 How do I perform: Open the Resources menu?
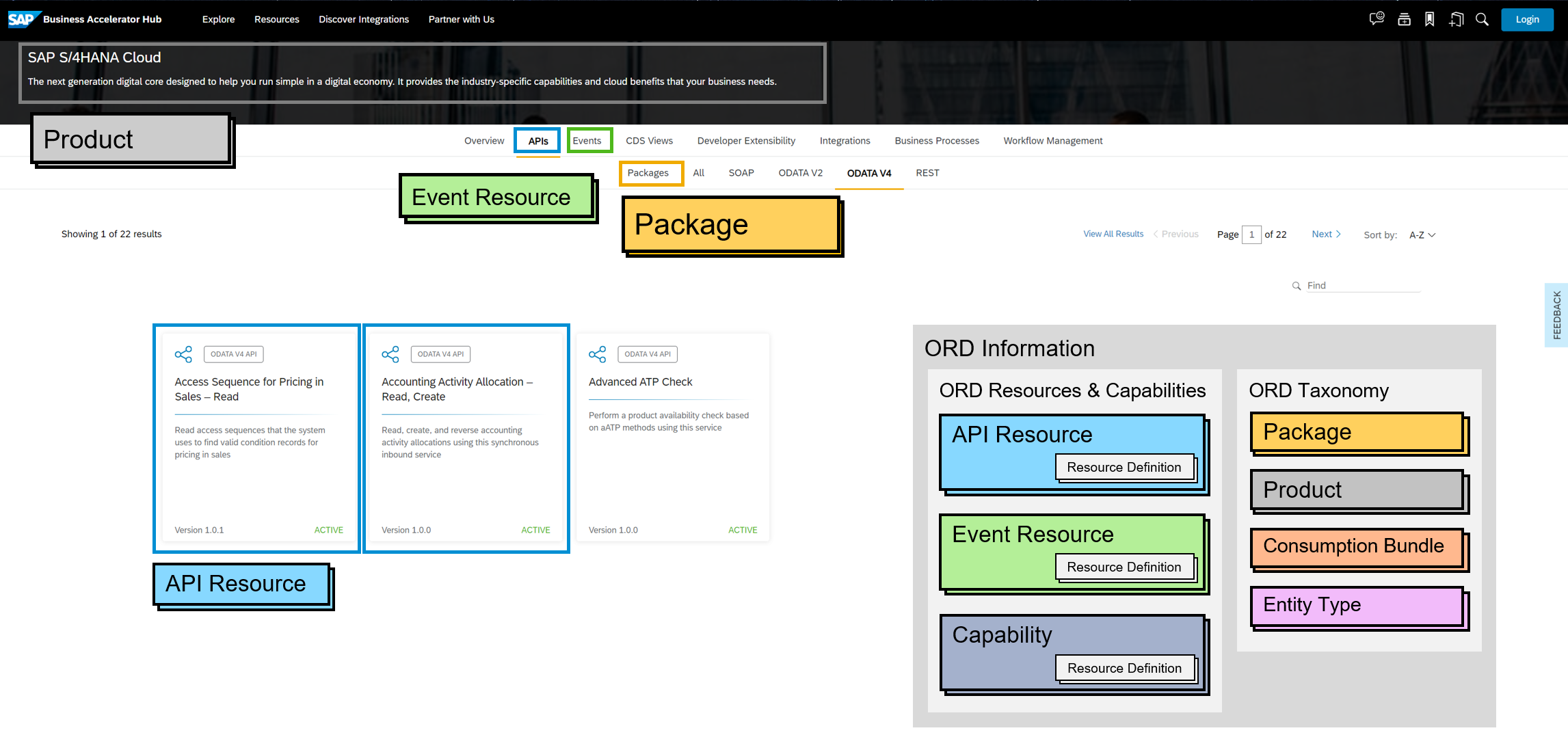click(276, 19)
